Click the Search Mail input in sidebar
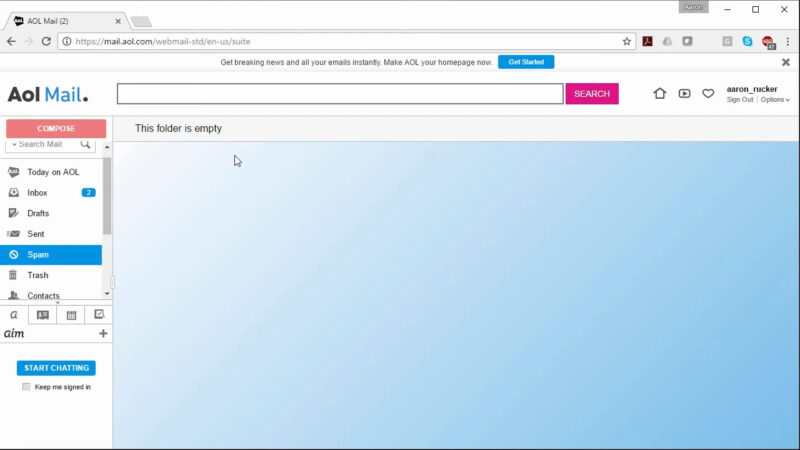 coord(48,144)
